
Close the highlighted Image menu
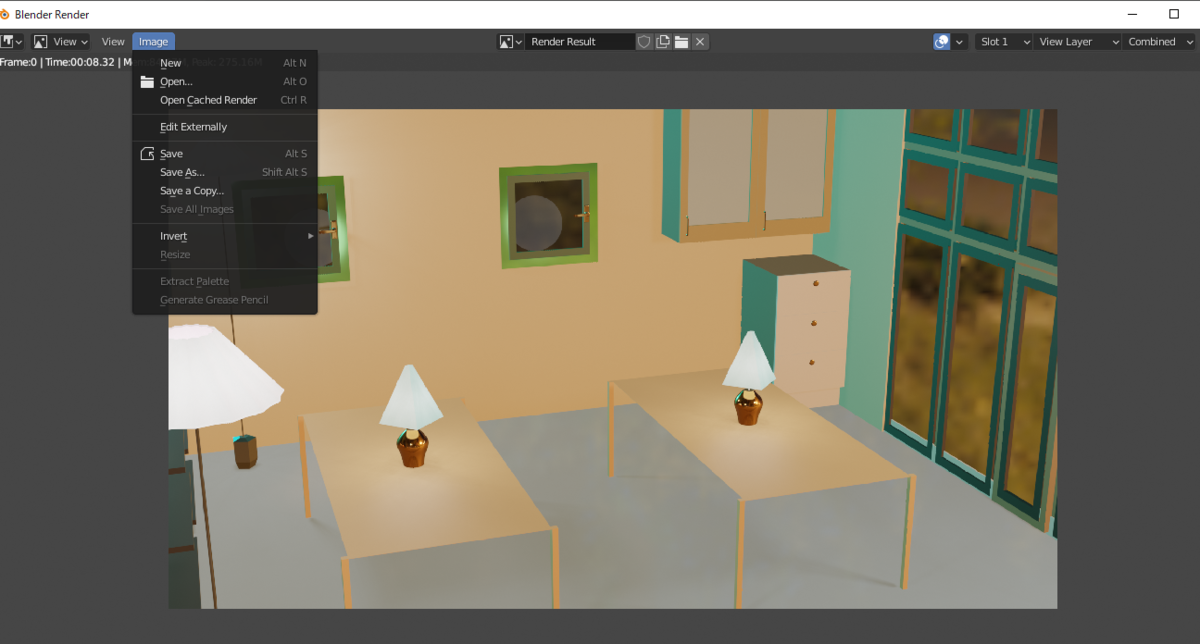pyautogui.click(x=153, y=41)
